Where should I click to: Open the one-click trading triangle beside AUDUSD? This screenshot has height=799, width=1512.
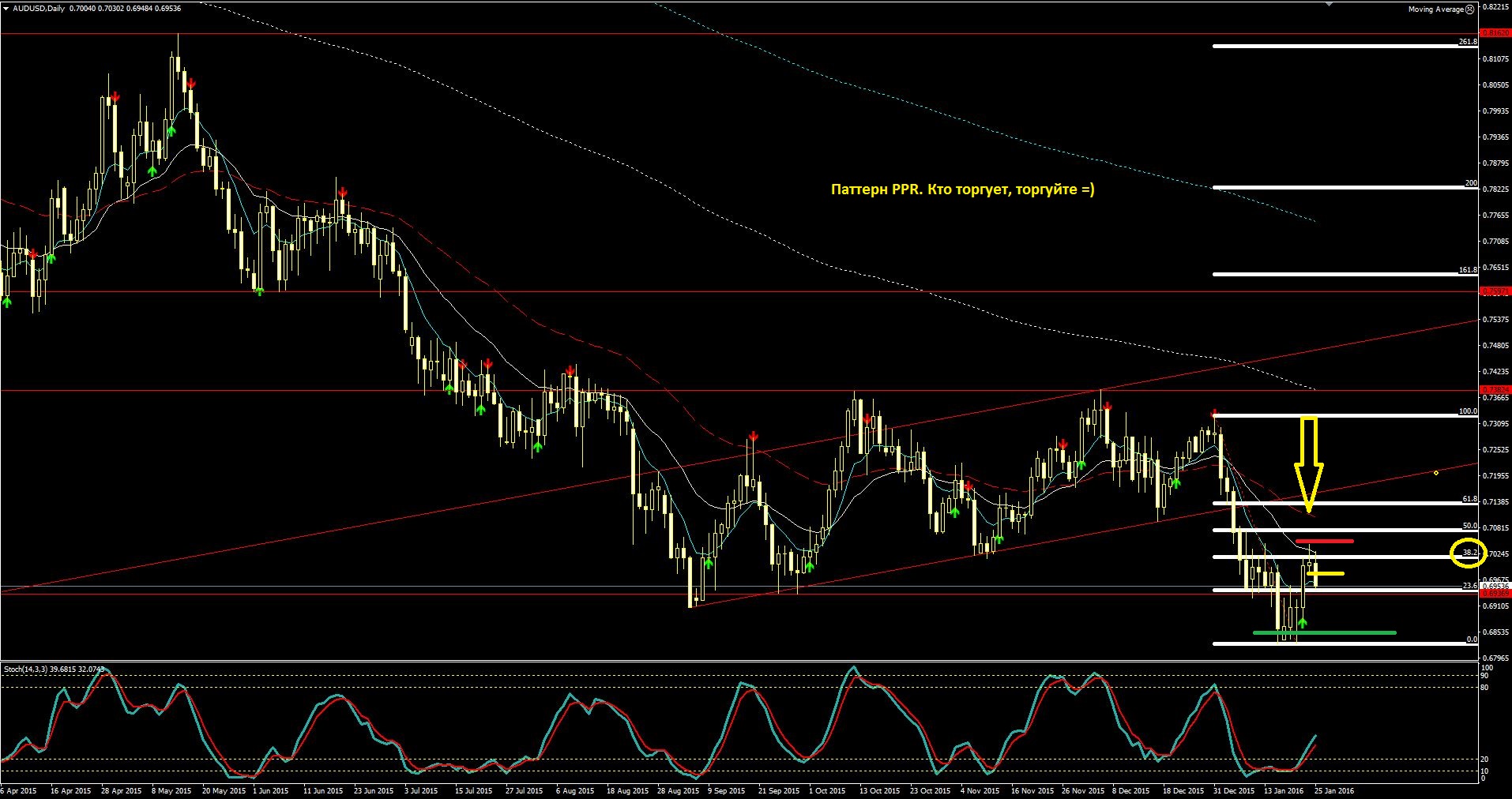(6, 9)
